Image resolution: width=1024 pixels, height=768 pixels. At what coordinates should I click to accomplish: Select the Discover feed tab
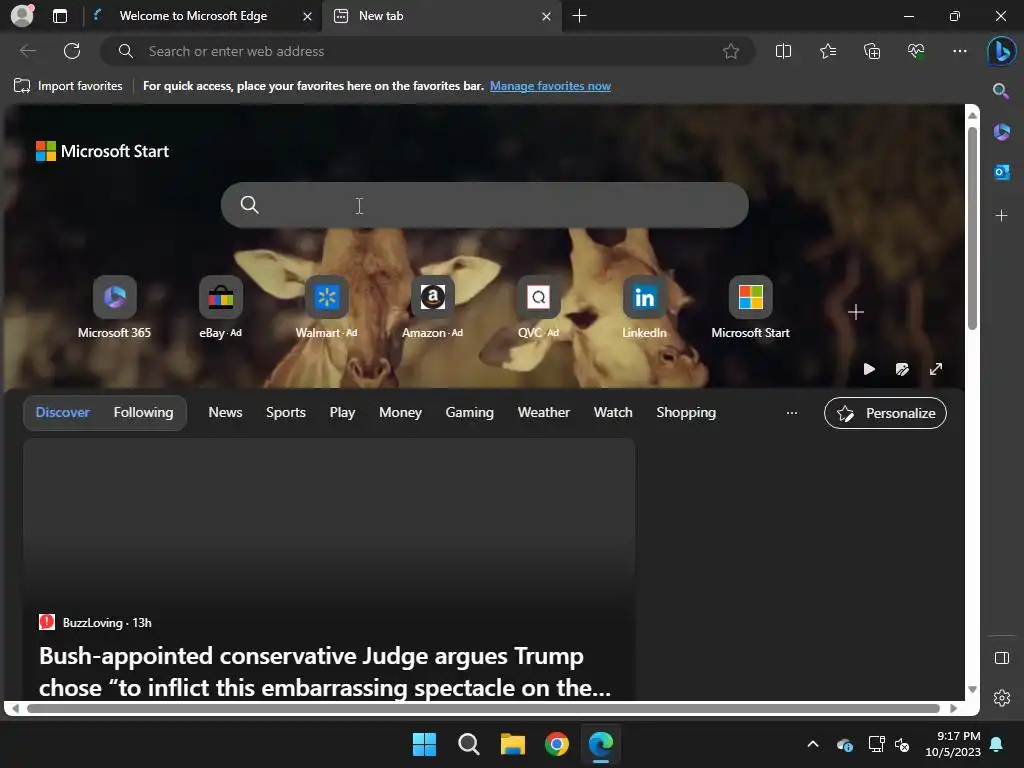click(63, 412)
